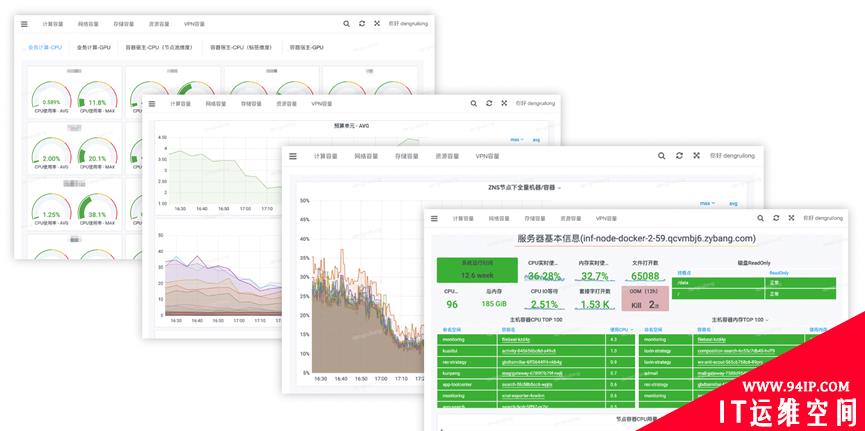Click the gauge showing 0.589% CPU AVG
Viewport: 865px width, 431px height.
[x=51, y=97]
